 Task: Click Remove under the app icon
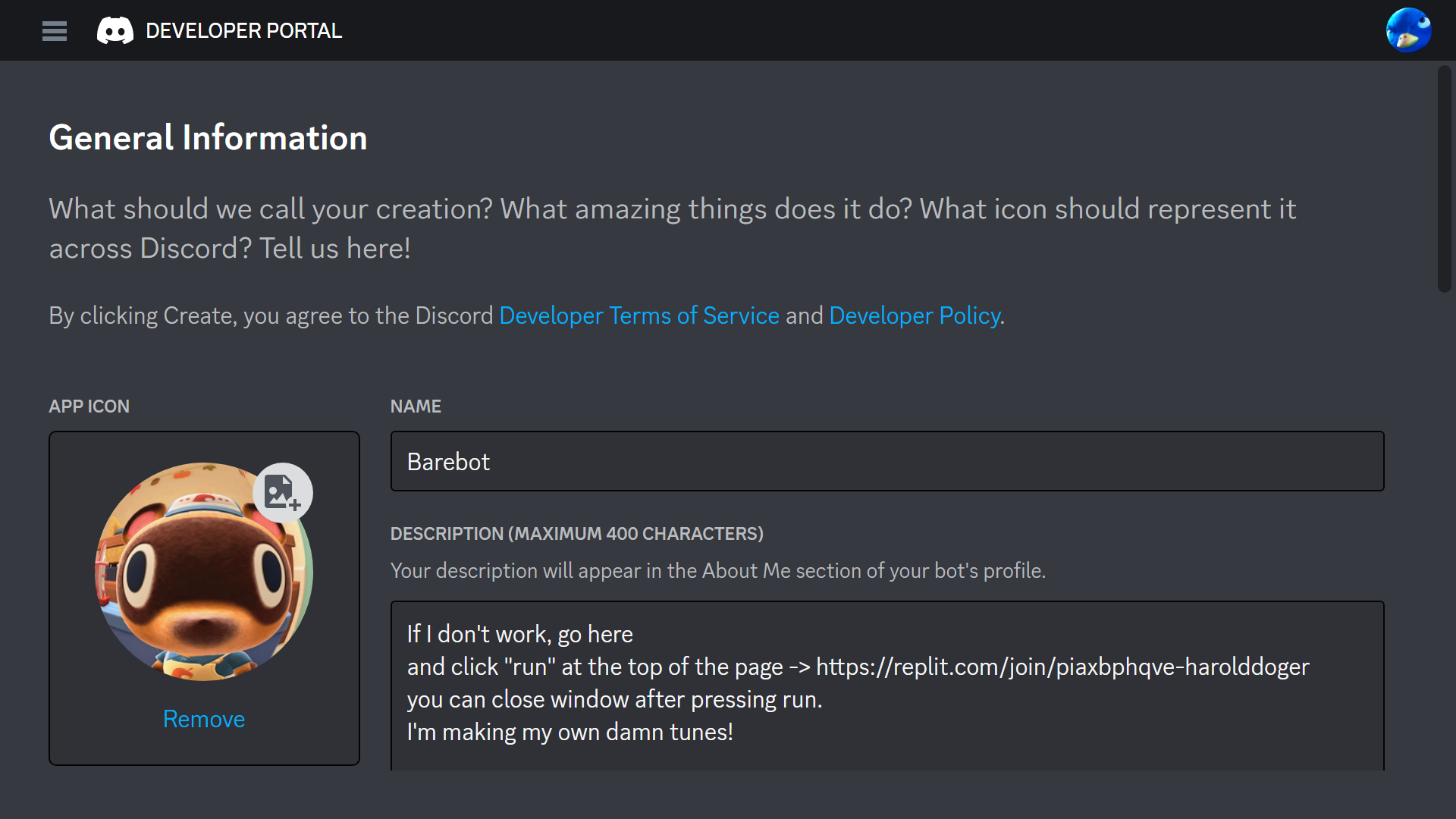(204, 719)
